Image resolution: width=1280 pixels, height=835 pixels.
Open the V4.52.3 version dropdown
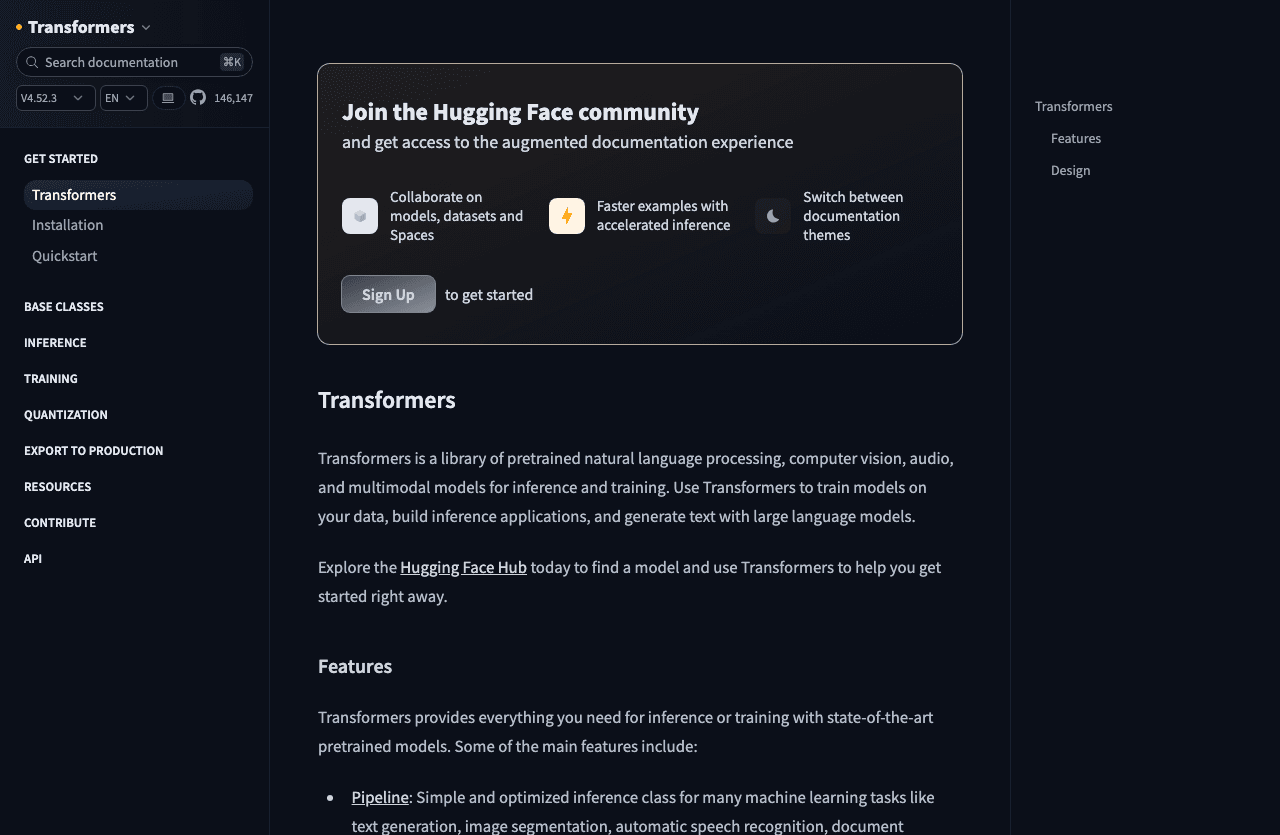55,97
